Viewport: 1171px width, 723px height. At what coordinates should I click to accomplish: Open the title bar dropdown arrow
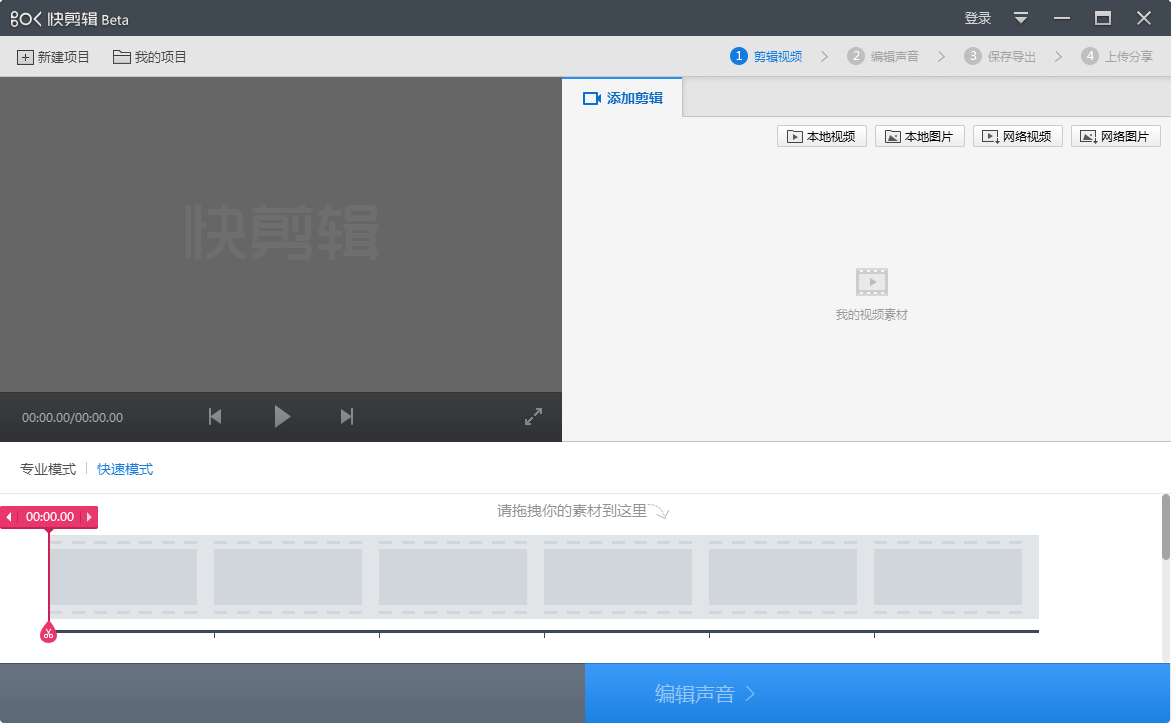1020,17
